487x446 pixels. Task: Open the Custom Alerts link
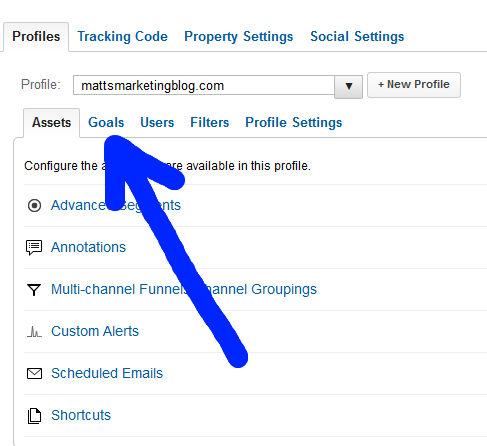coord(95,331)
